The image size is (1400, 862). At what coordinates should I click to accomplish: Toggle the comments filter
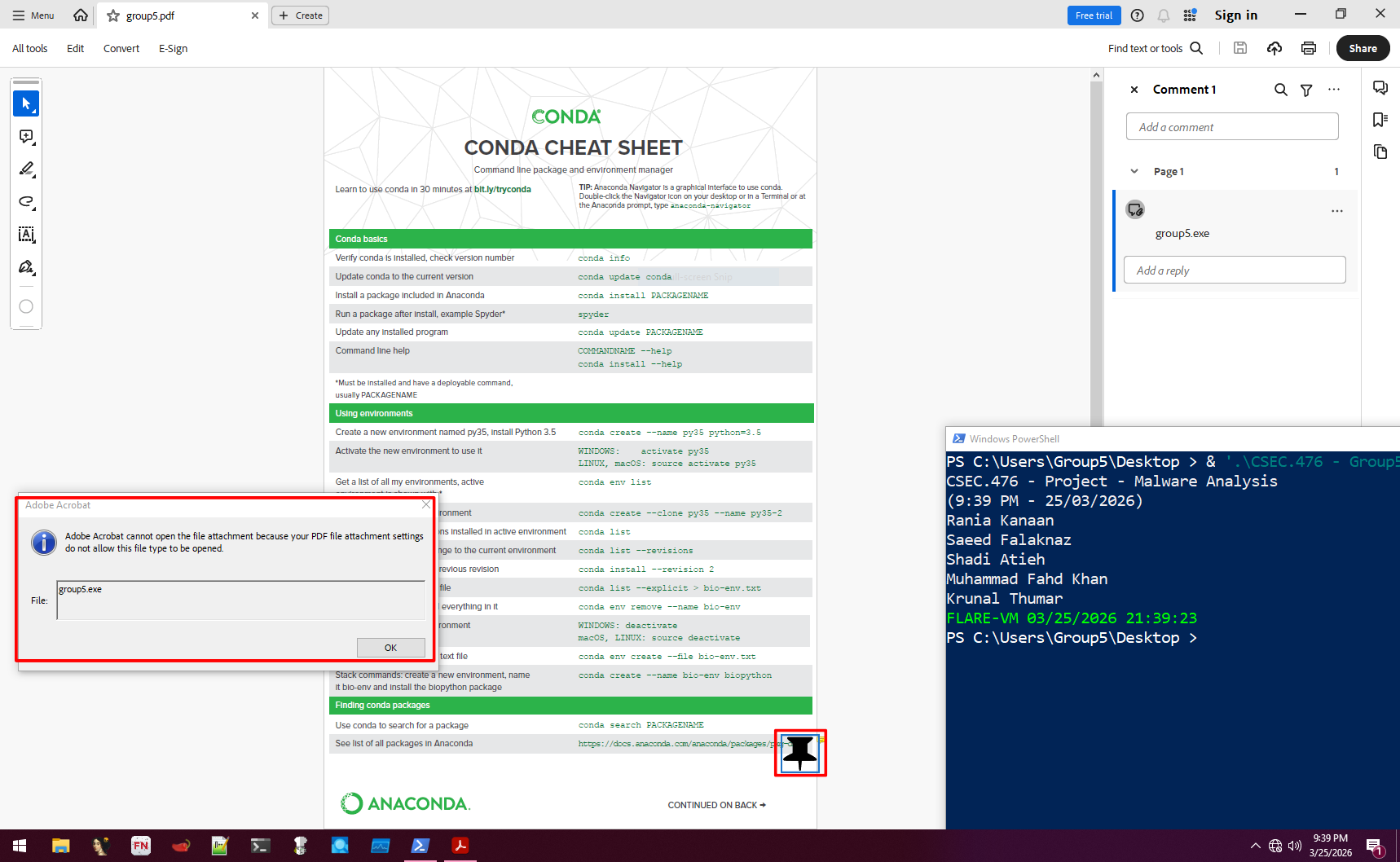pyautogui.click(x=1306, y=90)
